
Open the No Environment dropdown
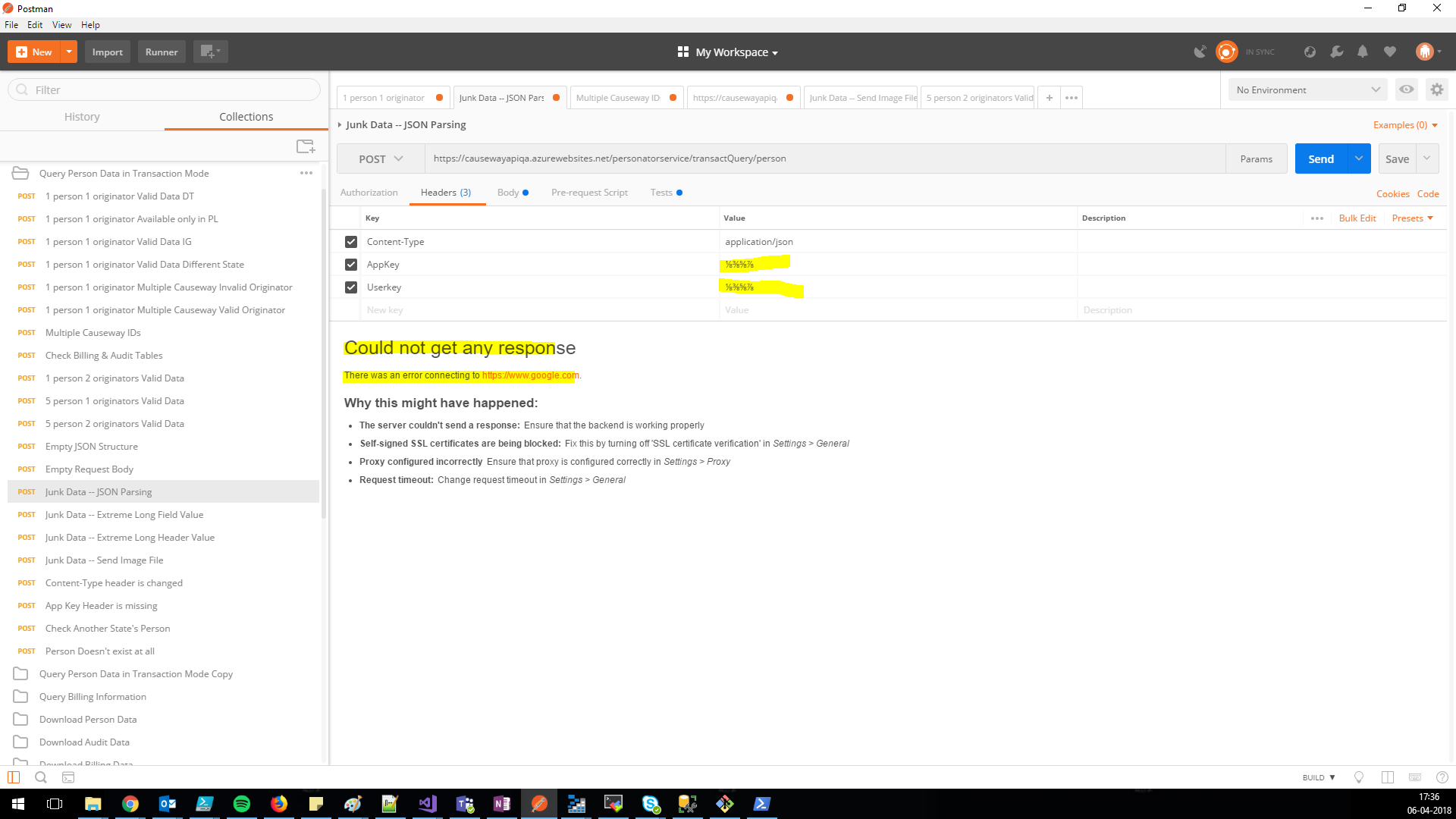pos(1307,89)
